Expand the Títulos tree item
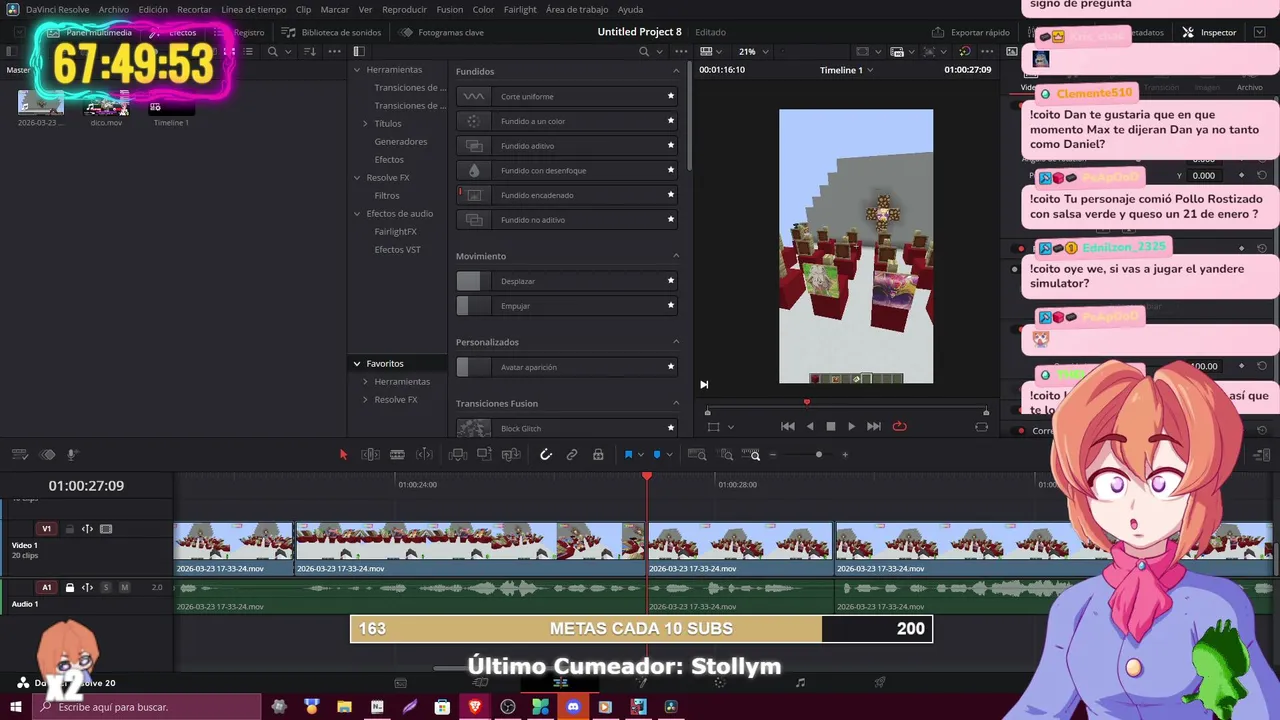 365,124
